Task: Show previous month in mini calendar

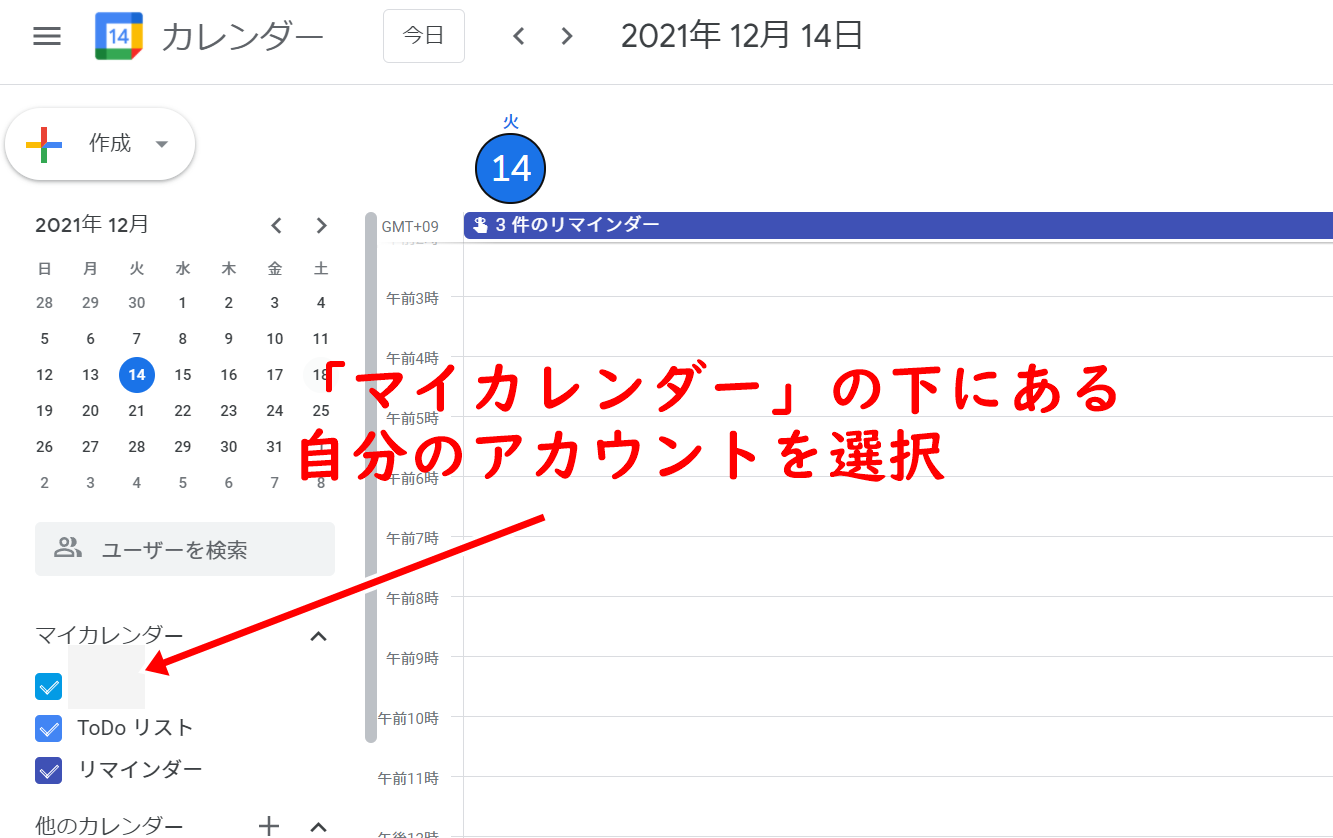Action: 277,226
